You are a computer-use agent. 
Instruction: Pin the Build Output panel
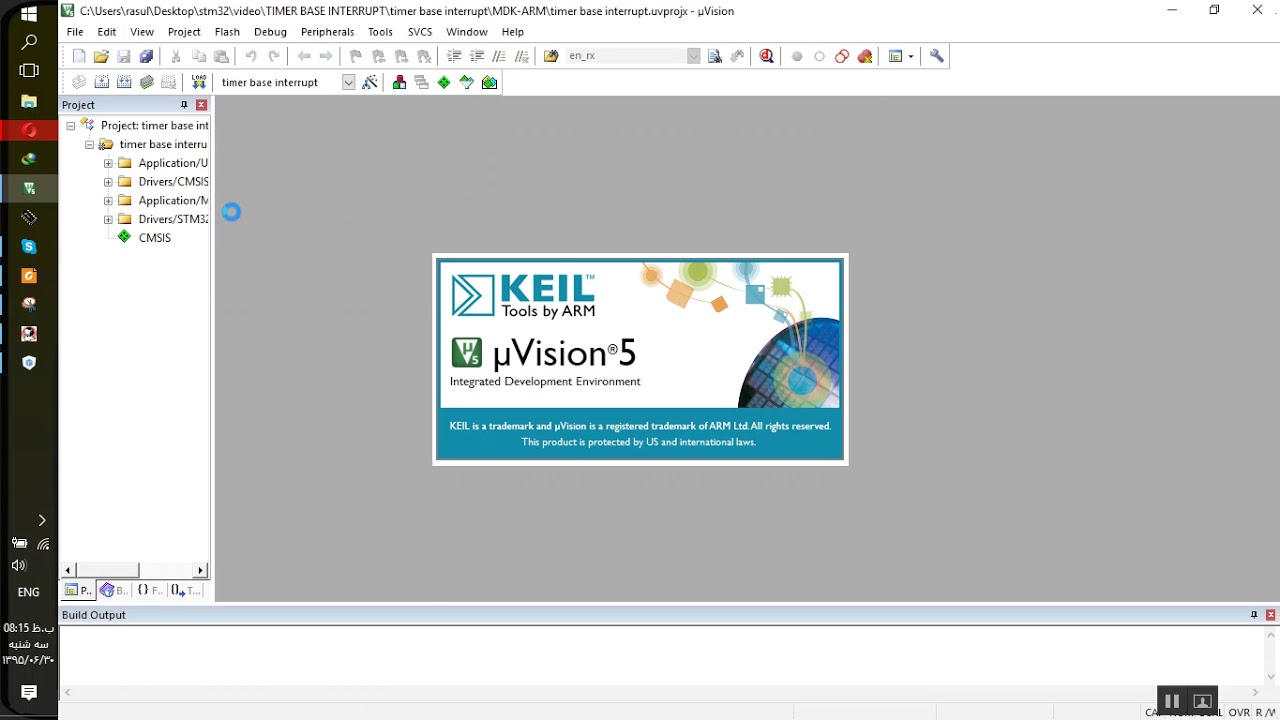coord(1254,615)
